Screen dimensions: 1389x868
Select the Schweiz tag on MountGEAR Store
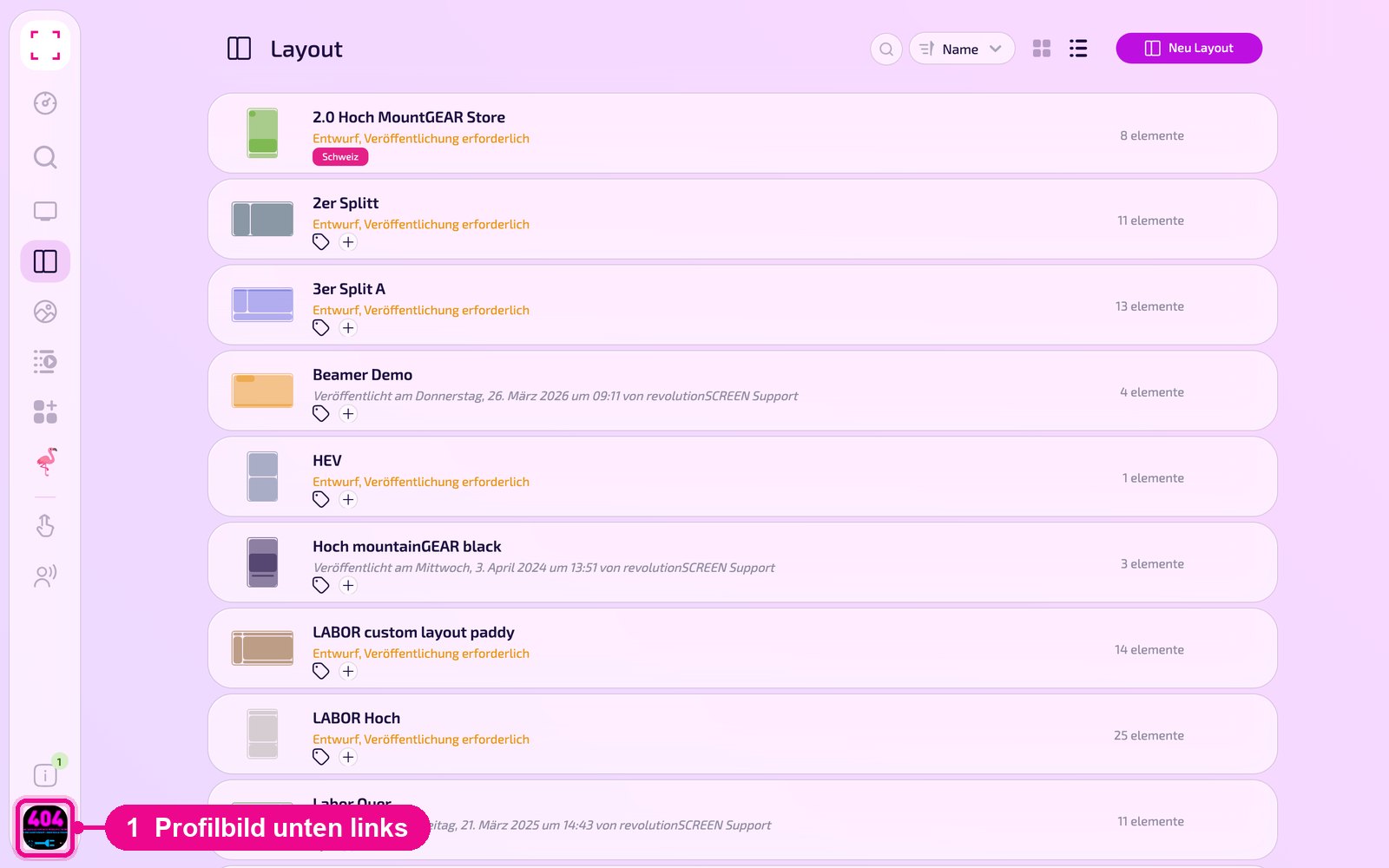click(x=340, y=157)
